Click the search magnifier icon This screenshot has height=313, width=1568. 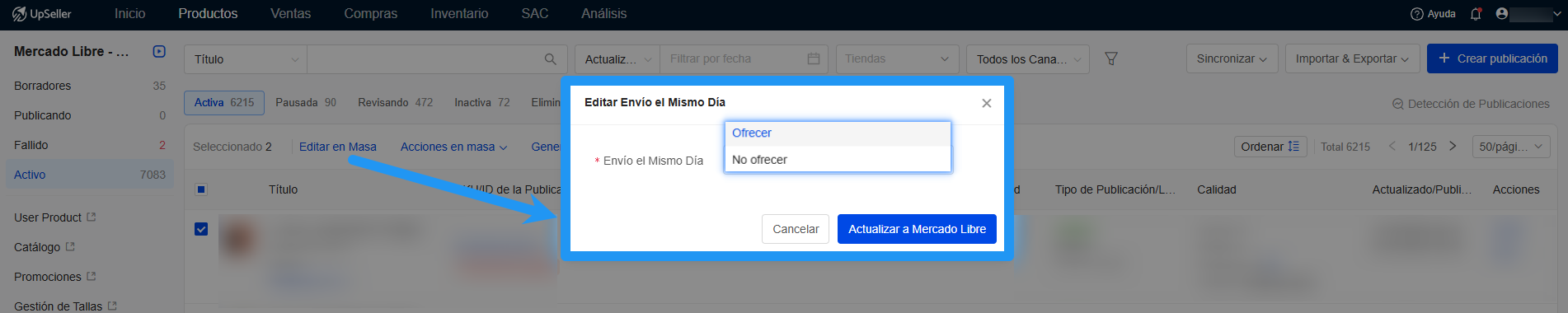point(551,59)
